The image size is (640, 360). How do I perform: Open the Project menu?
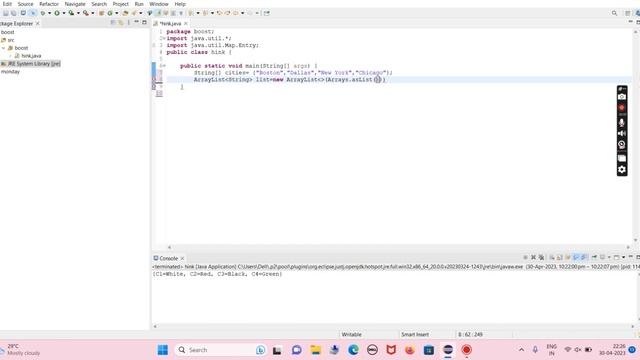pyautogui.click(x=120, y=4)
